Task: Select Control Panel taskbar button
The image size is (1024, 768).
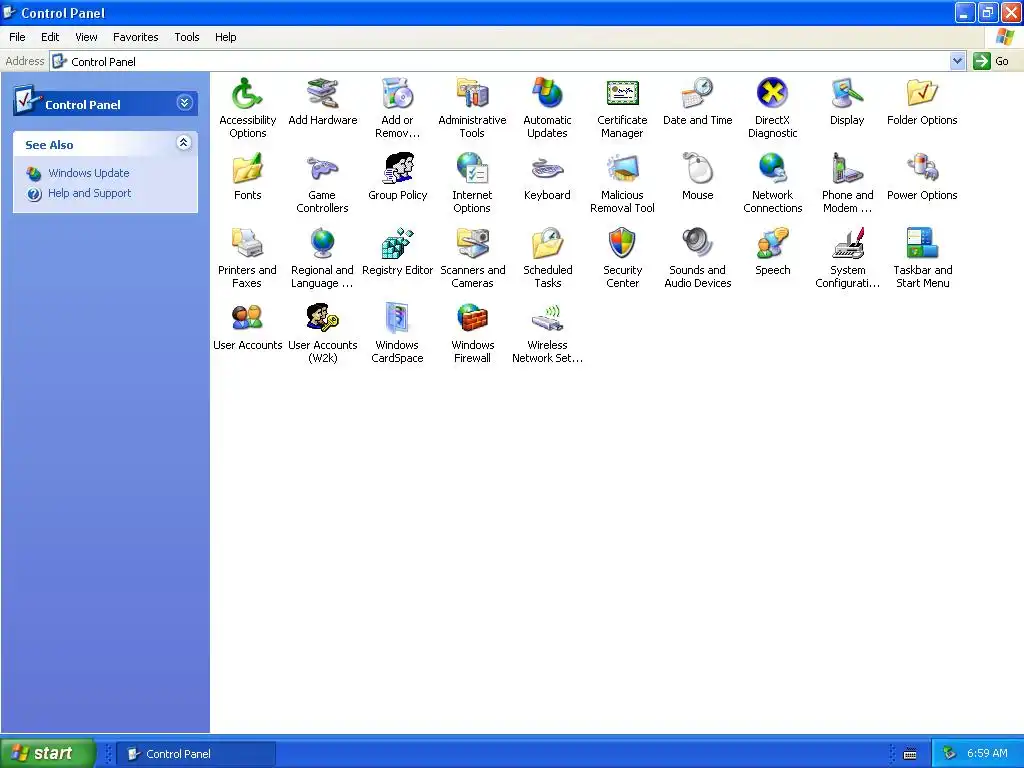Action: point(196,754)
